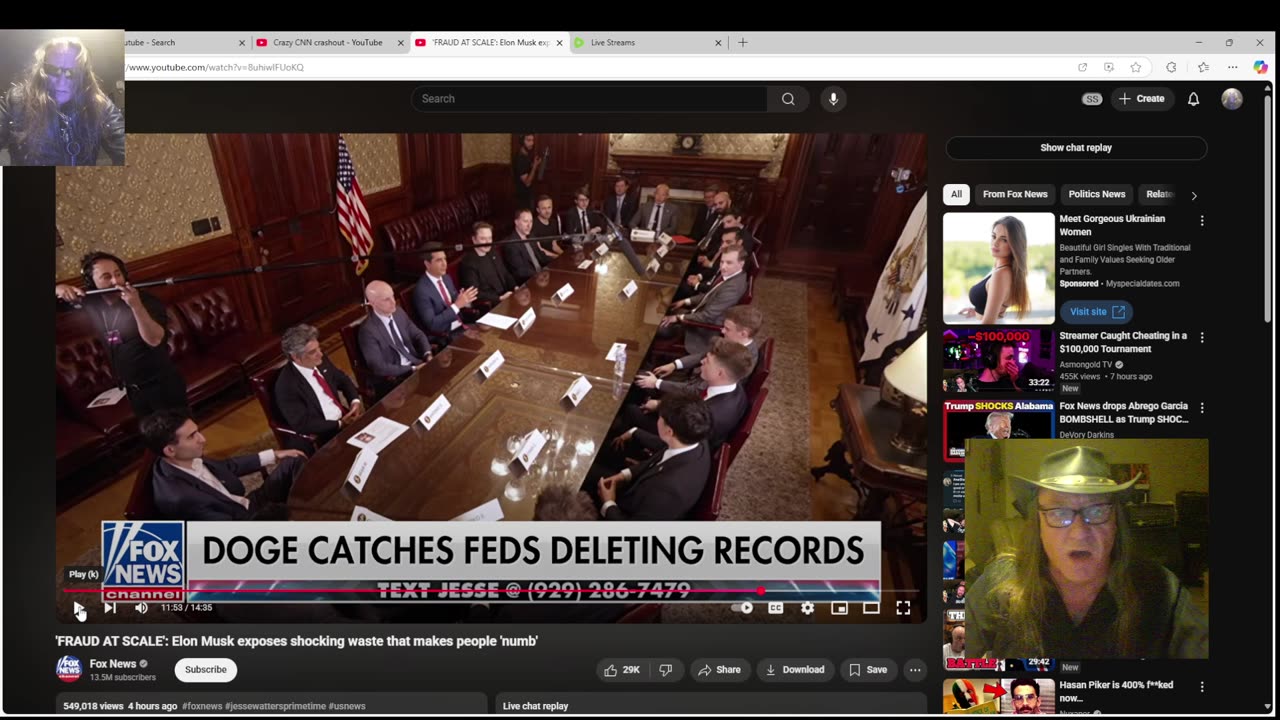Click the #jessewattersprimetime hashtag

tap(276, 706)
